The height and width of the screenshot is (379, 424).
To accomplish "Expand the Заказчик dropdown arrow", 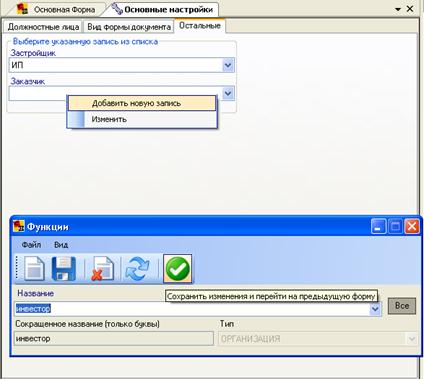I will pos(228,93).
